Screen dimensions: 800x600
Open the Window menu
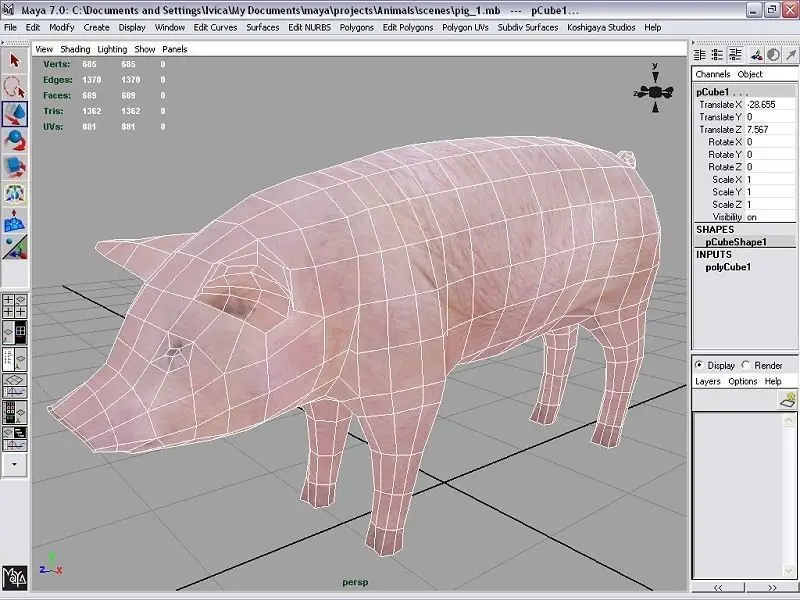[170, 28]
